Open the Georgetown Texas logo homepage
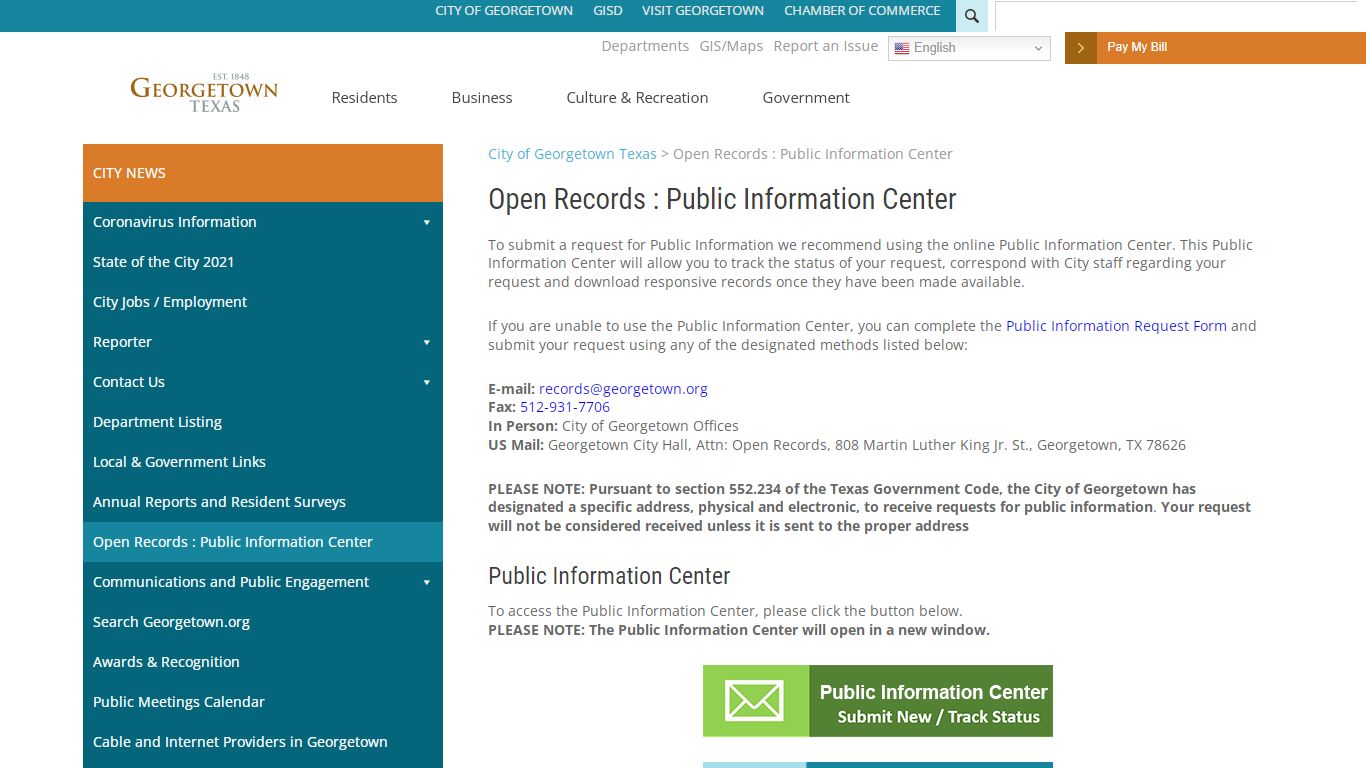The image size is (1366, 768). pyautogui.click(x=204, y=93)
